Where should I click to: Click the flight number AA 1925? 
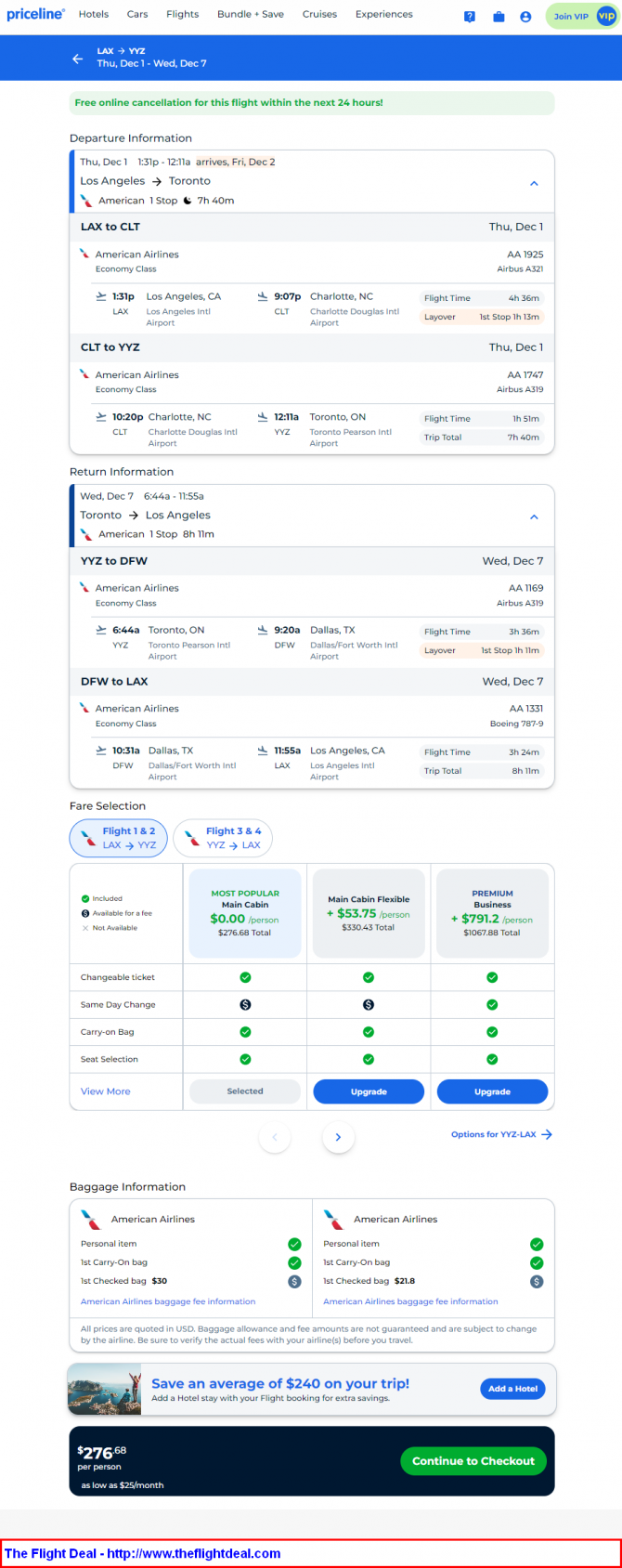(x=525, y=254)
